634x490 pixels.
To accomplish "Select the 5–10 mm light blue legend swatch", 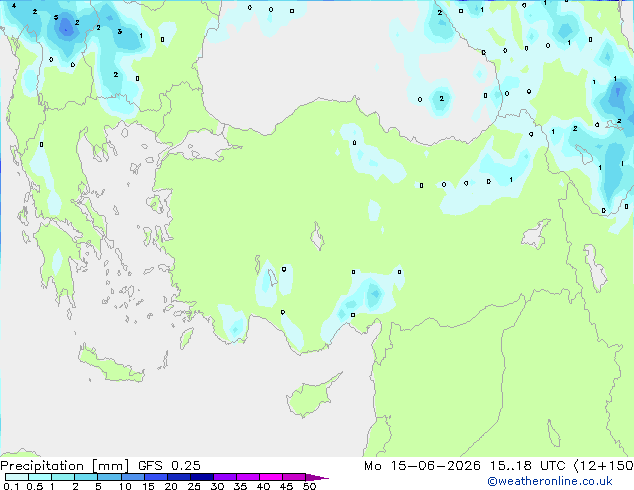I will tap(109, 477).
